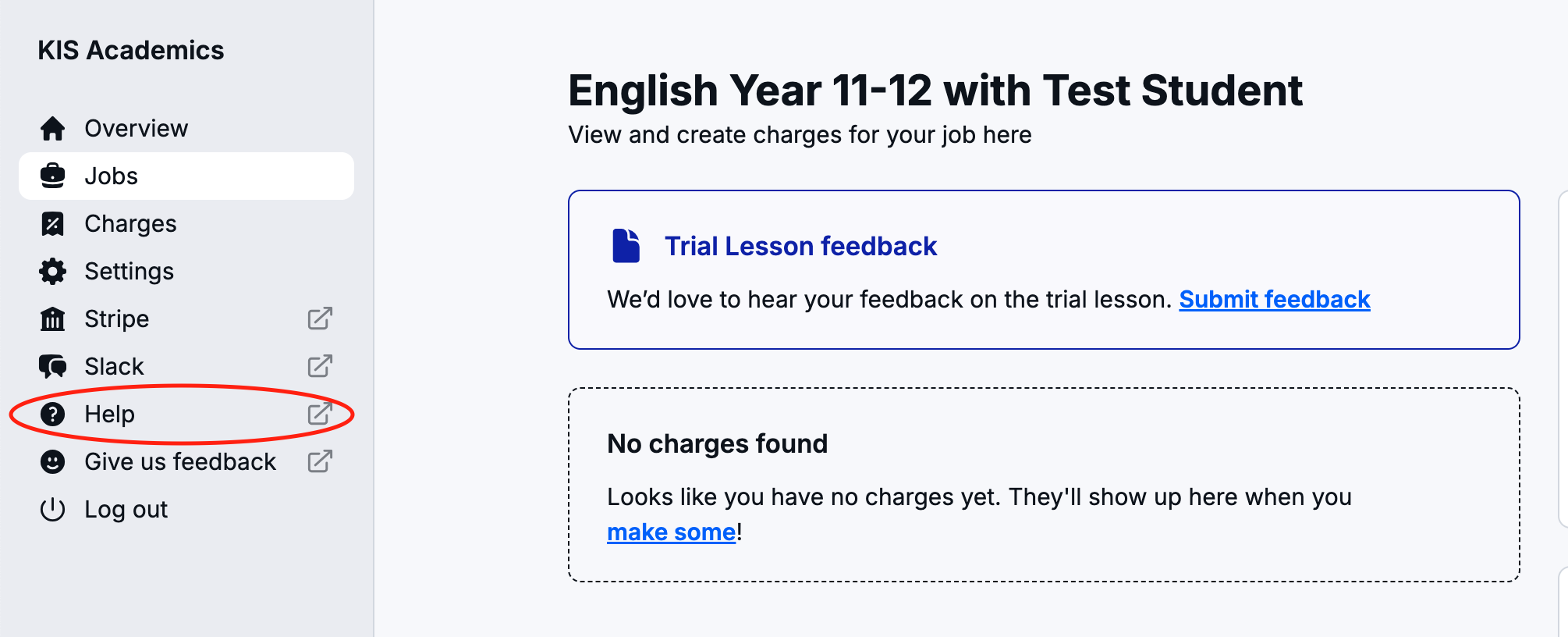The height and width of the screenshot is (637, 1568).
Task: Click external link icon beside Slack
Action: [320, 366]
